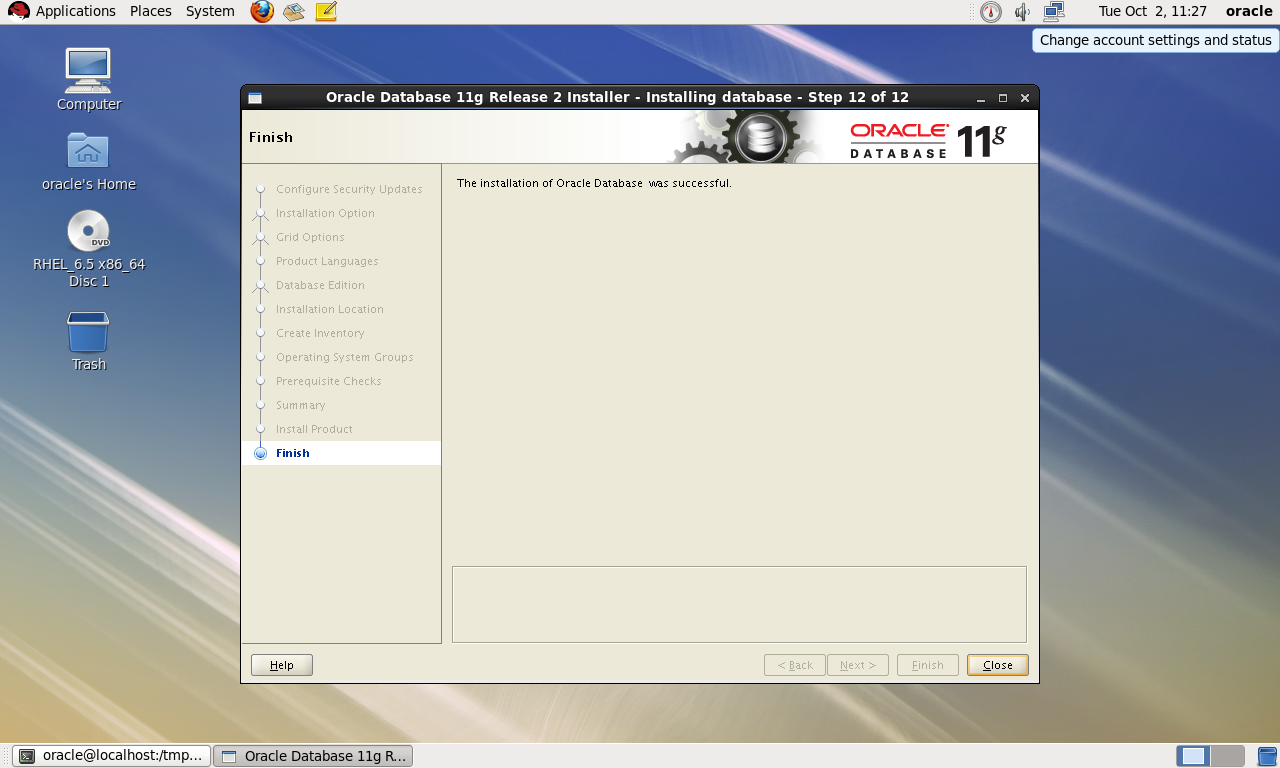Image resolution: width=1280 pixels, height=768 pixels.
Task: Select the highlighted Finish step
Action: pyautogui.click(x=341, y=453)
